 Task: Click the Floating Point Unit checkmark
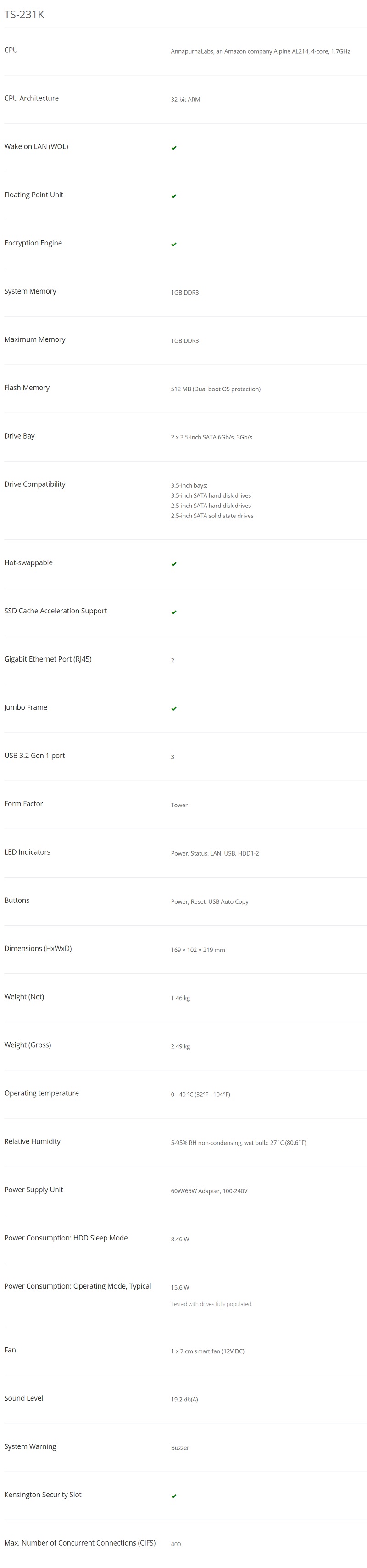pos(174,196)
